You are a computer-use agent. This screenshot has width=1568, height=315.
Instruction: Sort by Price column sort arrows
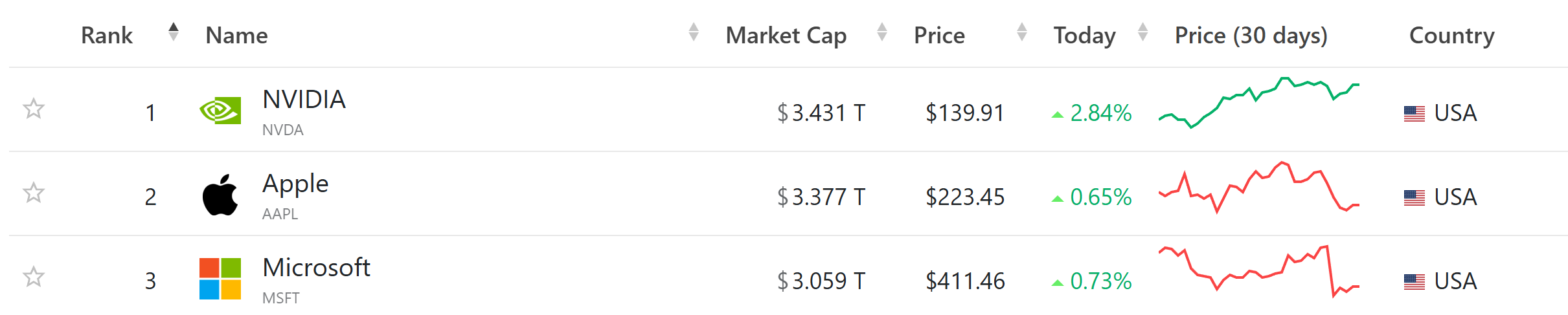coord(1022,32)
